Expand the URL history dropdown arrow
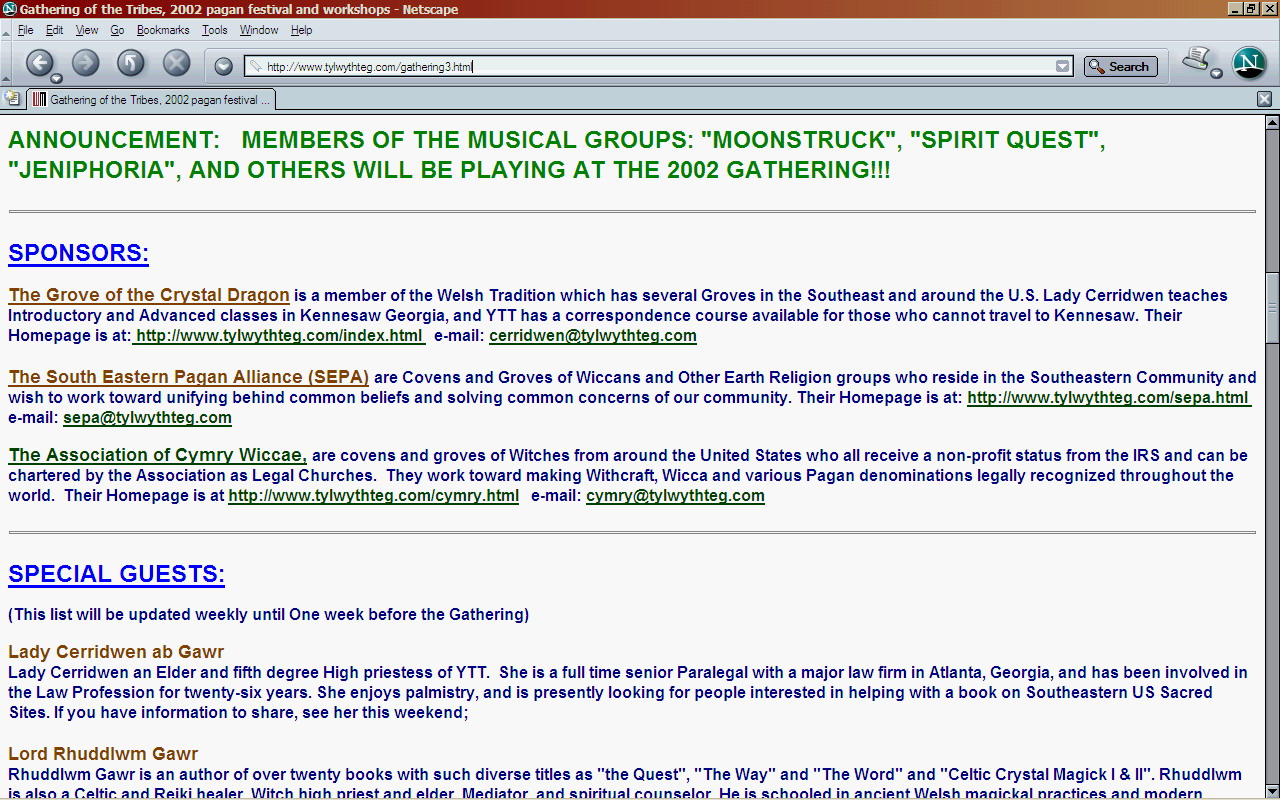Screen dimensions: 1280x800 tap(1062, 66)
